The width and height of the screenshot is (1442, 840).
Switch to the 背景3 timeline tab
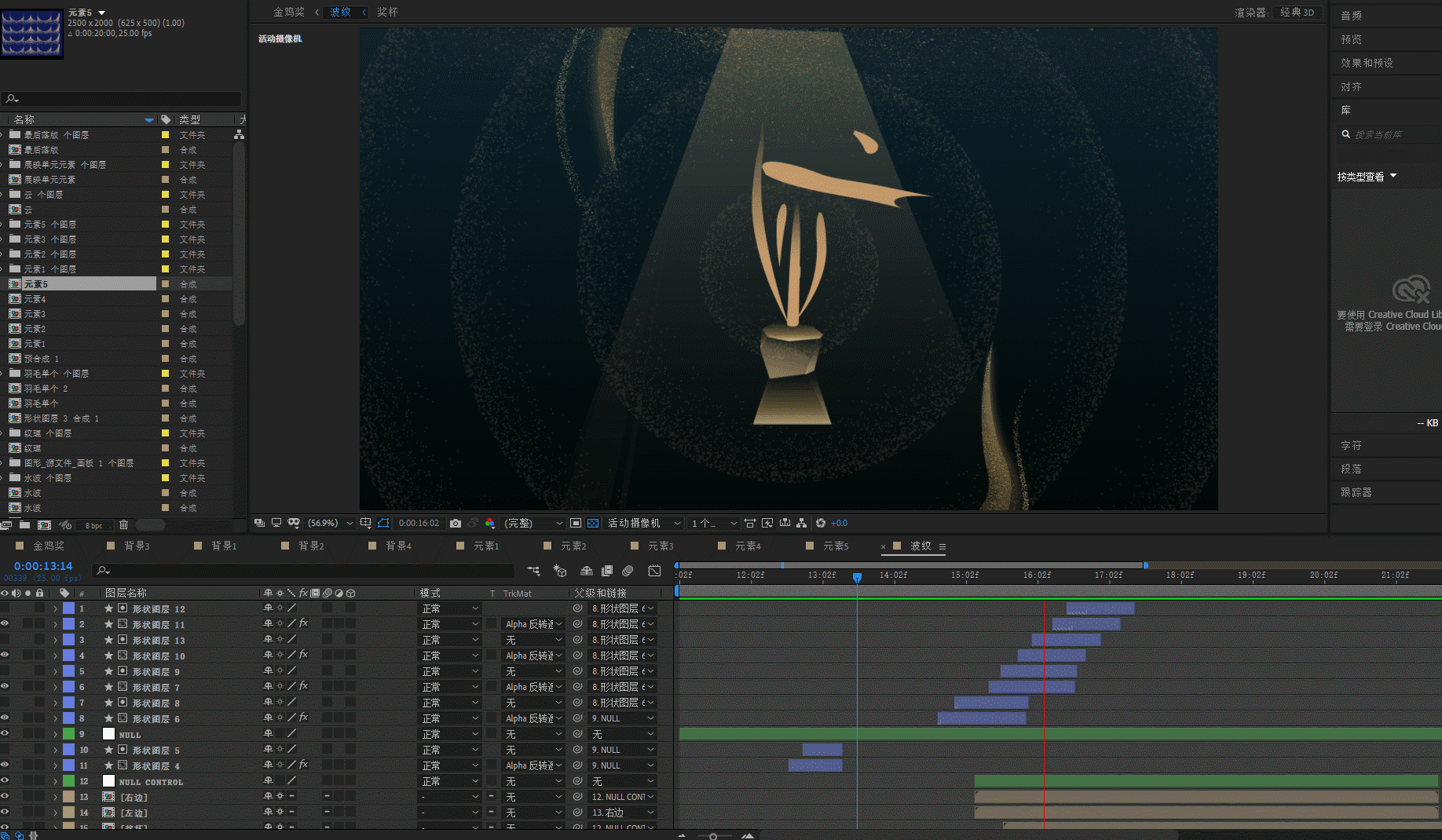[x=137, y=546]
